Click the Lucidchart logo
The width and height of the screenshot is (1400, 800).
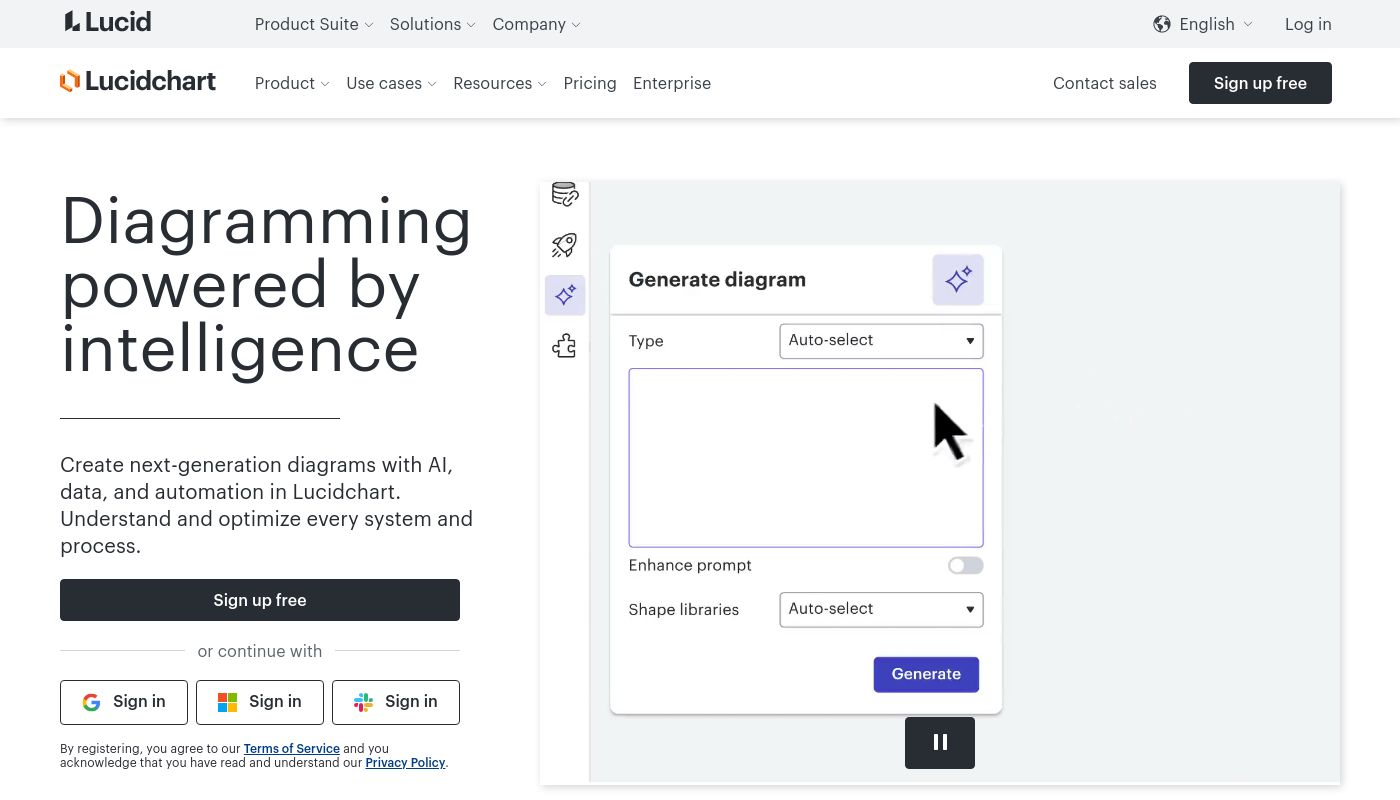138,82
